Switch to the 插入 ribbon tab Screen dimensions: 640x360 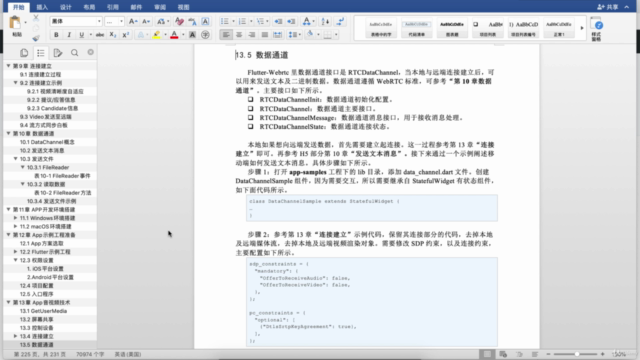click(x=42, y=7)
